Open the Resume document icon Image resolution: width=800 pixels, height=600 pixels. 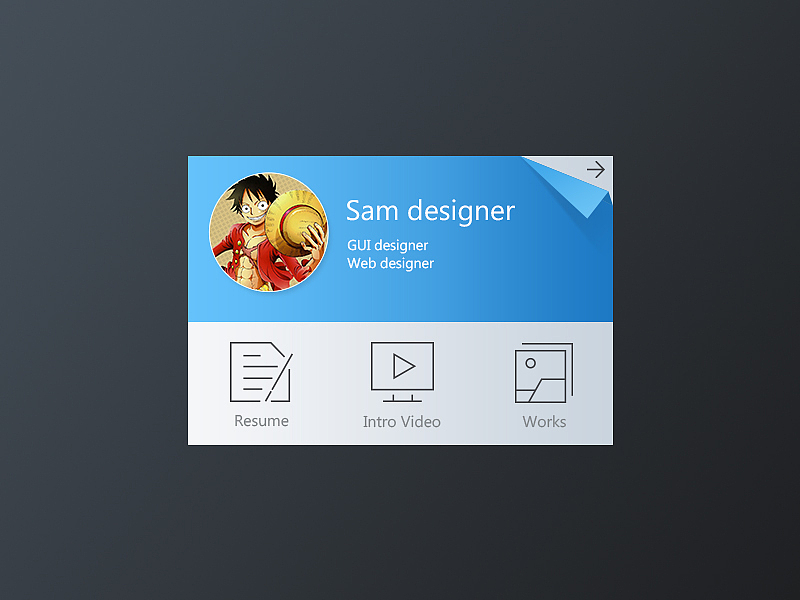(261, 372)
